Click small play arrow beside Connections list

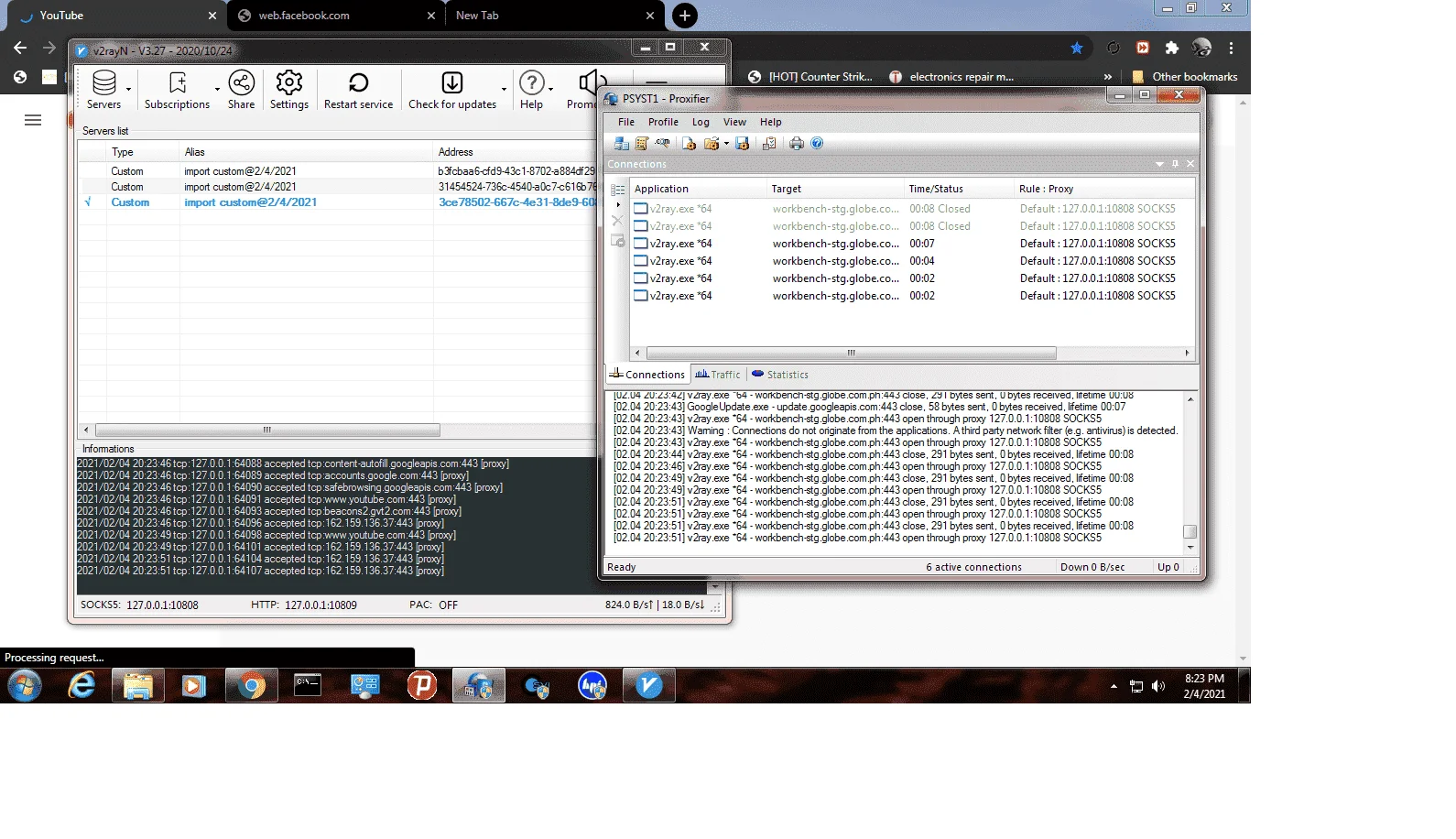click(618, 204)
